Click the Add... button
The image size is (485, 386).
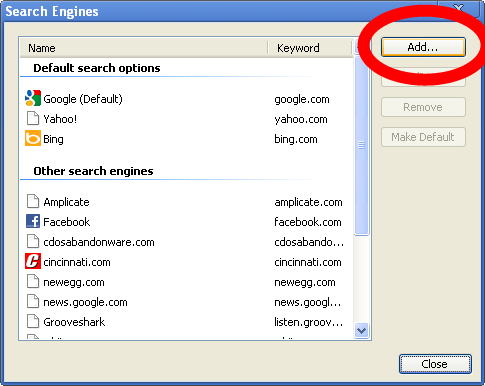click(423, 47)
